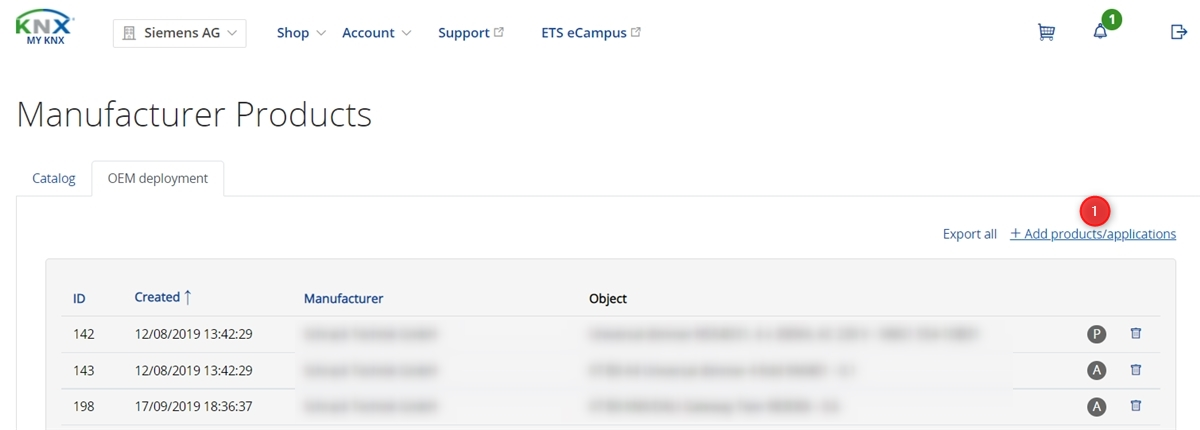Viewport: 1200px width, 430px height.
Task: Delete product row with ID 143
Action: pyautogui.click(x=1136, y=370)
